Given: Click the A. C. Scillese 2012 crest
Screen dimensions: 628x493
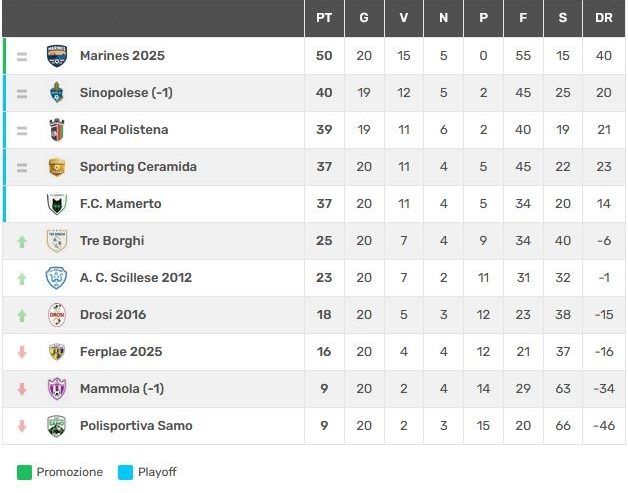Looking at the screenshot, I should 57,278.
